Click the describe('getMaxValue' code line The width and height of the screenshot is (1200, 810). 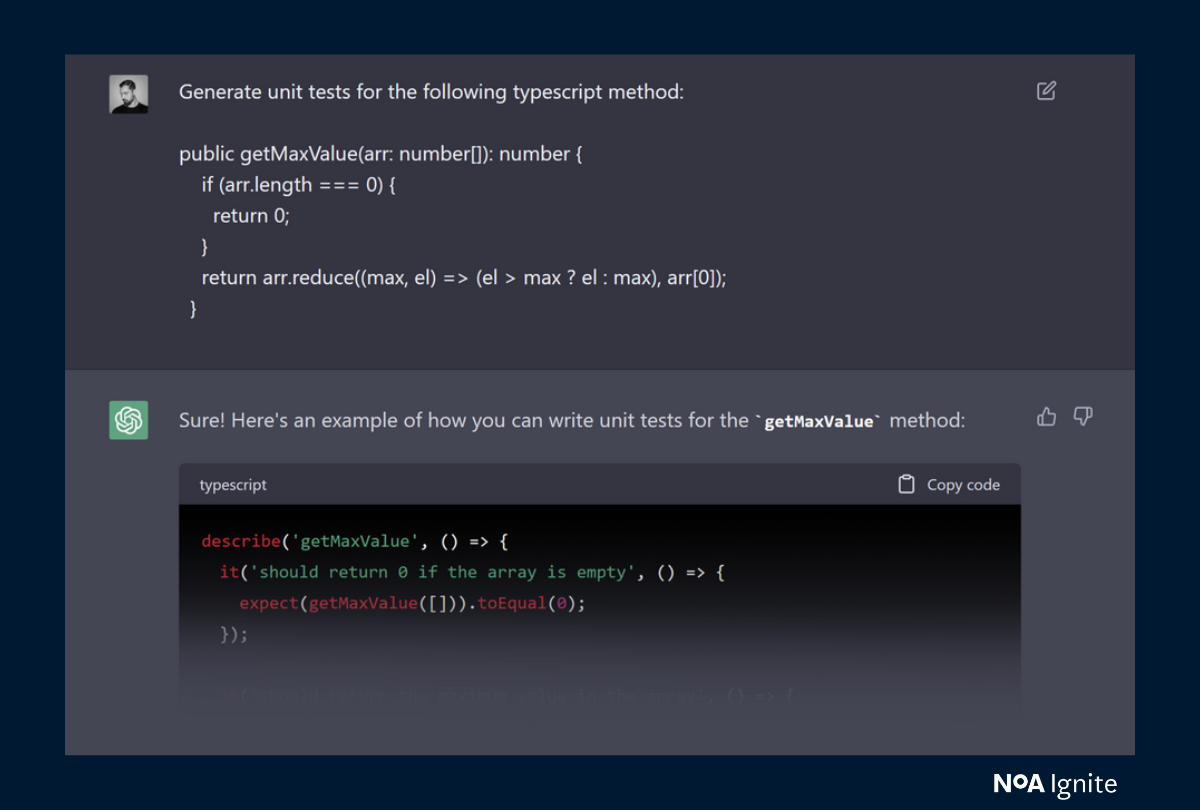(x=355, y=541)
